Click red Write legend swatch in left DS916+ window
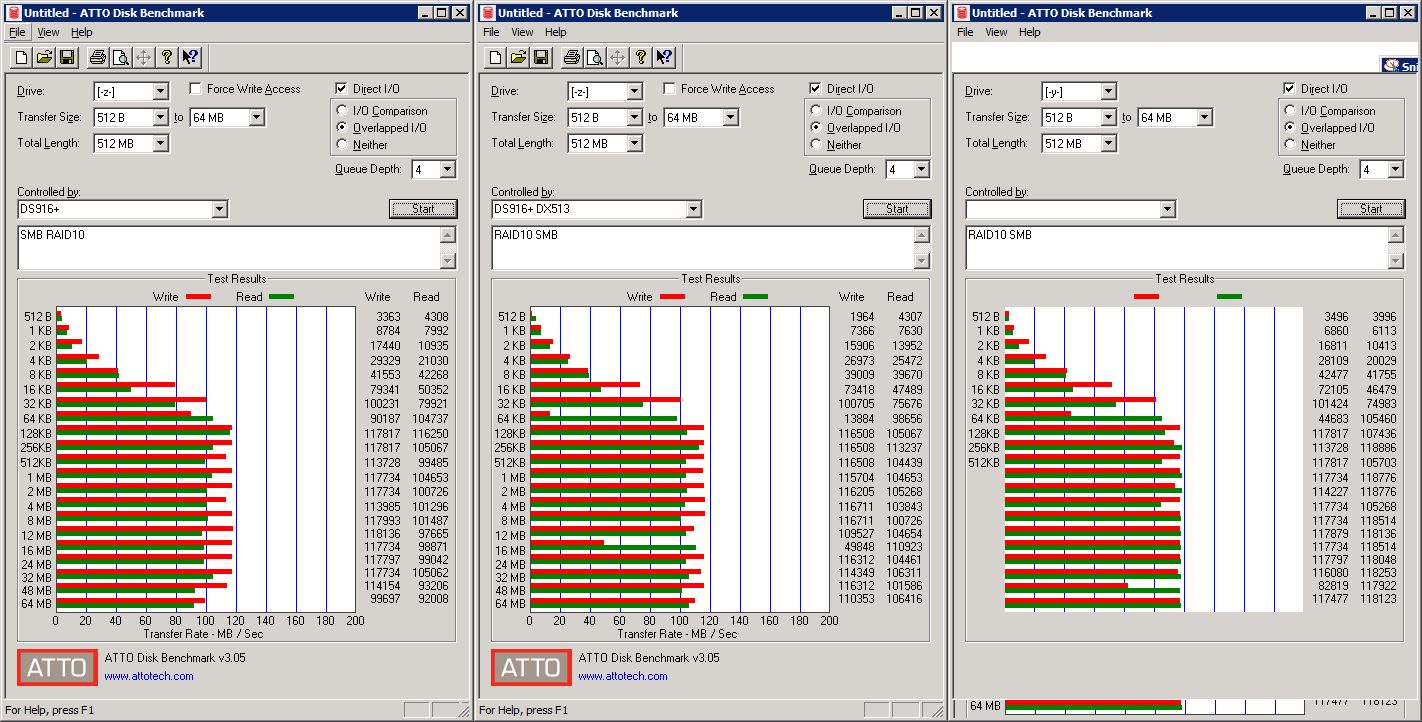This screenshot has width=1422, height=722. pos(198,297)
